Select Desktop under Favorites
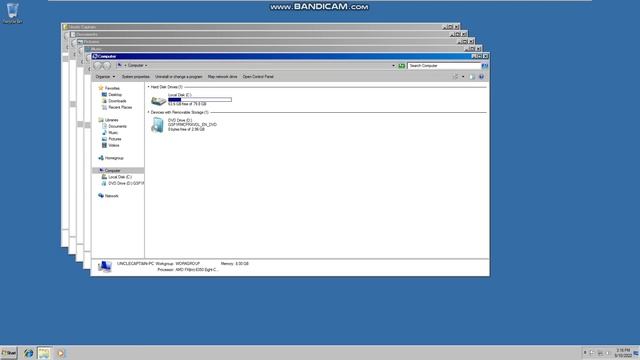 (x=115, y=95)
